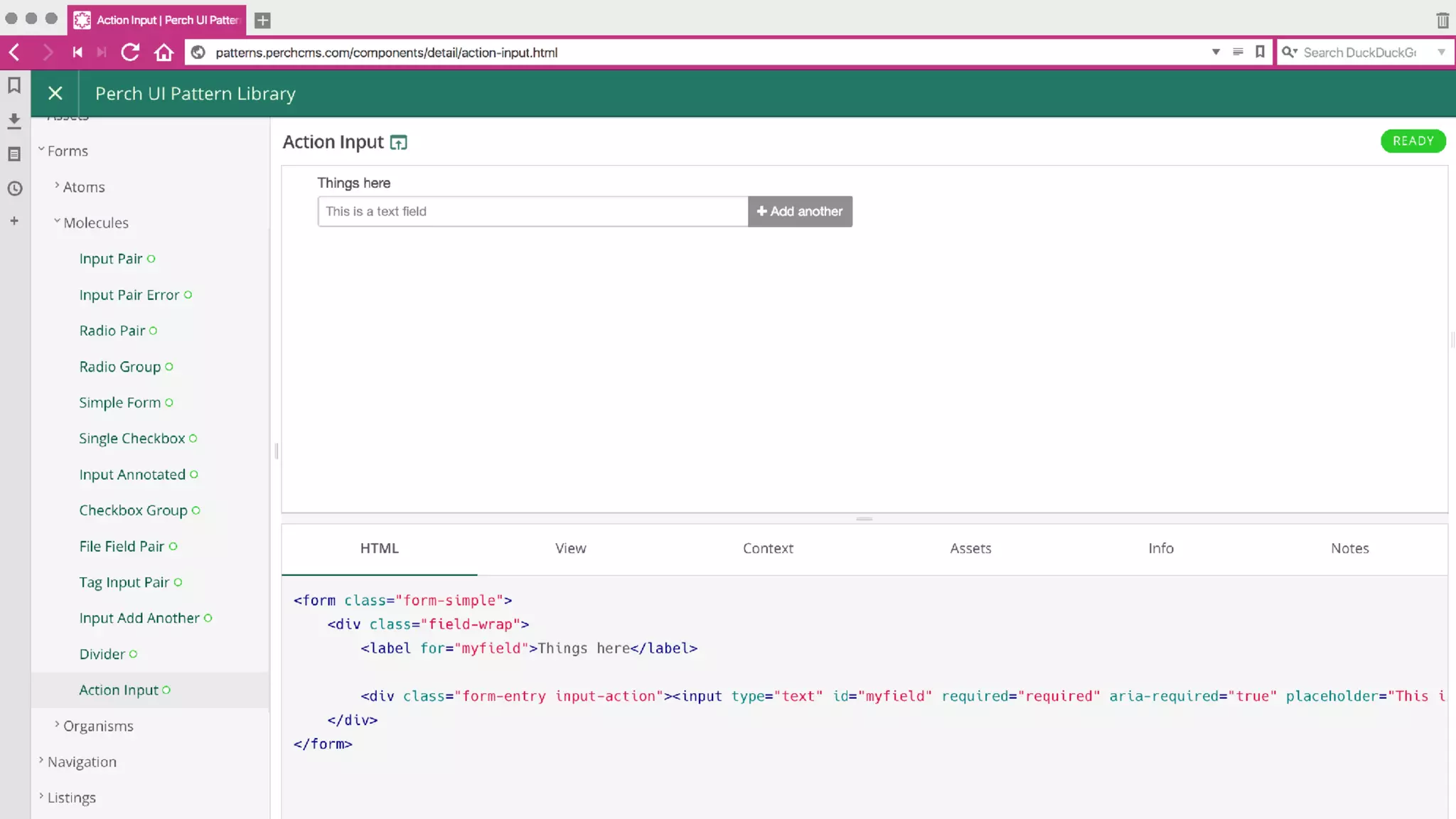Click the rewind icon in address toolbar
The image size is (1456, 819).
tap(77, 52)
